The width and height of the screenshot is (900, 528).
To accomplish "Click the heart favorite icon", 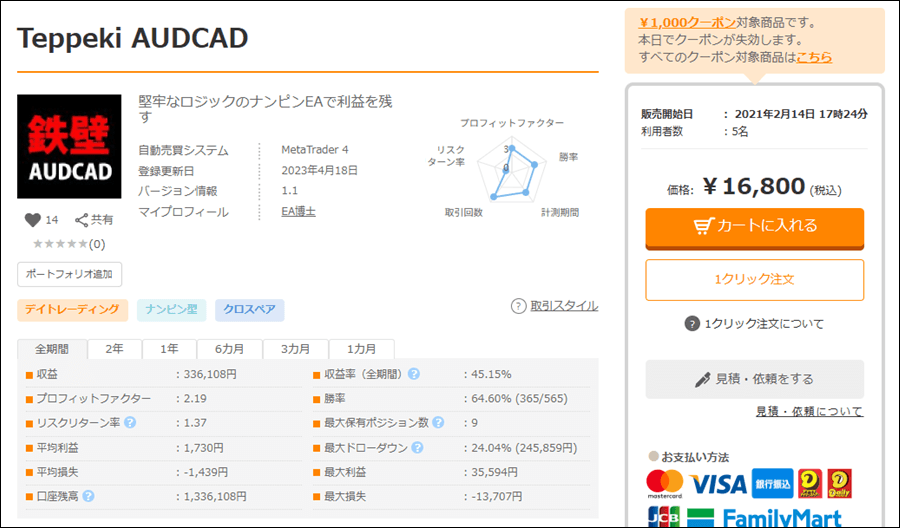I will tap(32, 220).
